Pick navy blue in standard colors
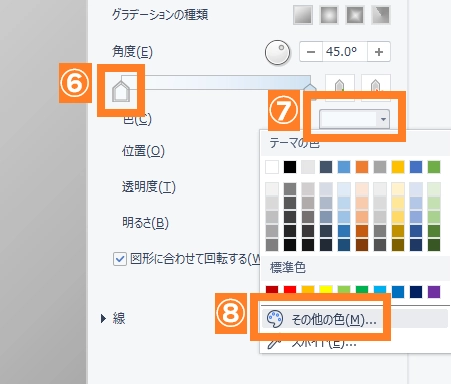Viewport: 451px width, 384px height. tap(416, 292)
